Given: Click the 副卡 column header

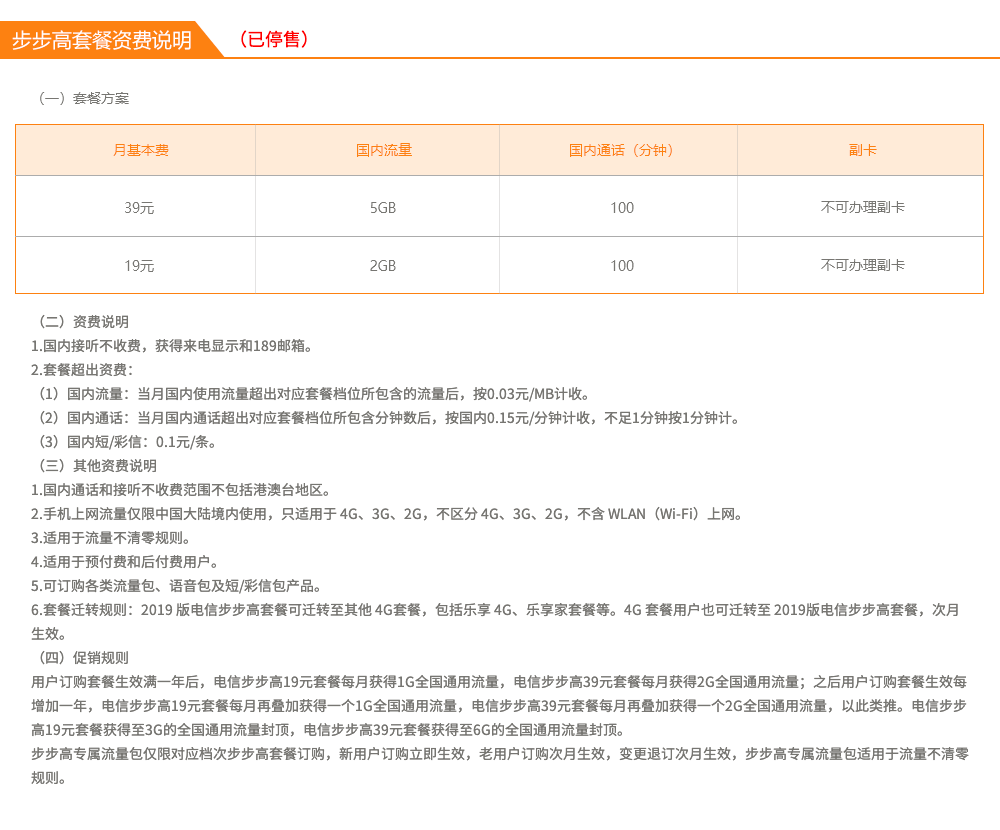Looking at the screenshot, I should (x=862, y=150).
